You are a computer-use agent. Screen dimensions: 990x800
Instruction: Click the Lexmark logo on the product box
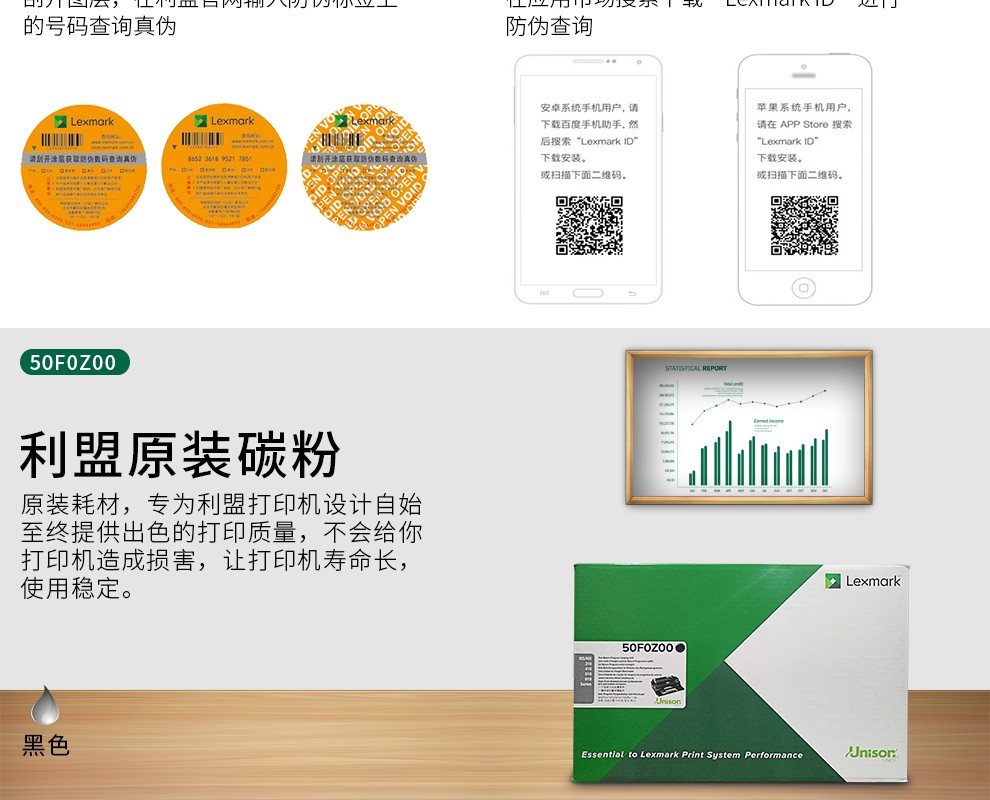coord(862,581)
